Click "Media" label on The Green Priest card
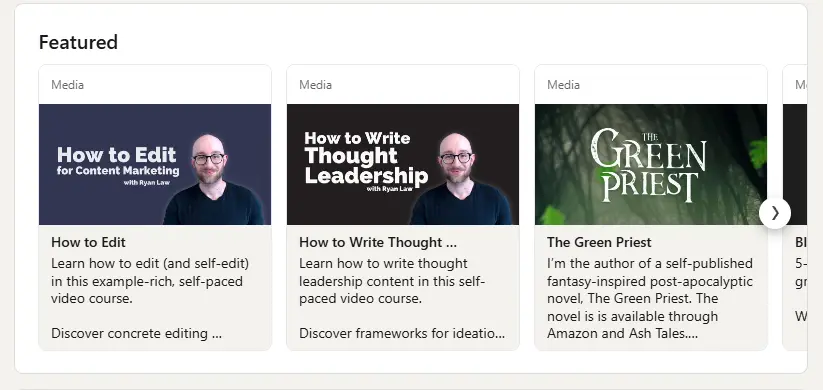The height and width of the screenshot is (390, 823). tap(563, 85)
